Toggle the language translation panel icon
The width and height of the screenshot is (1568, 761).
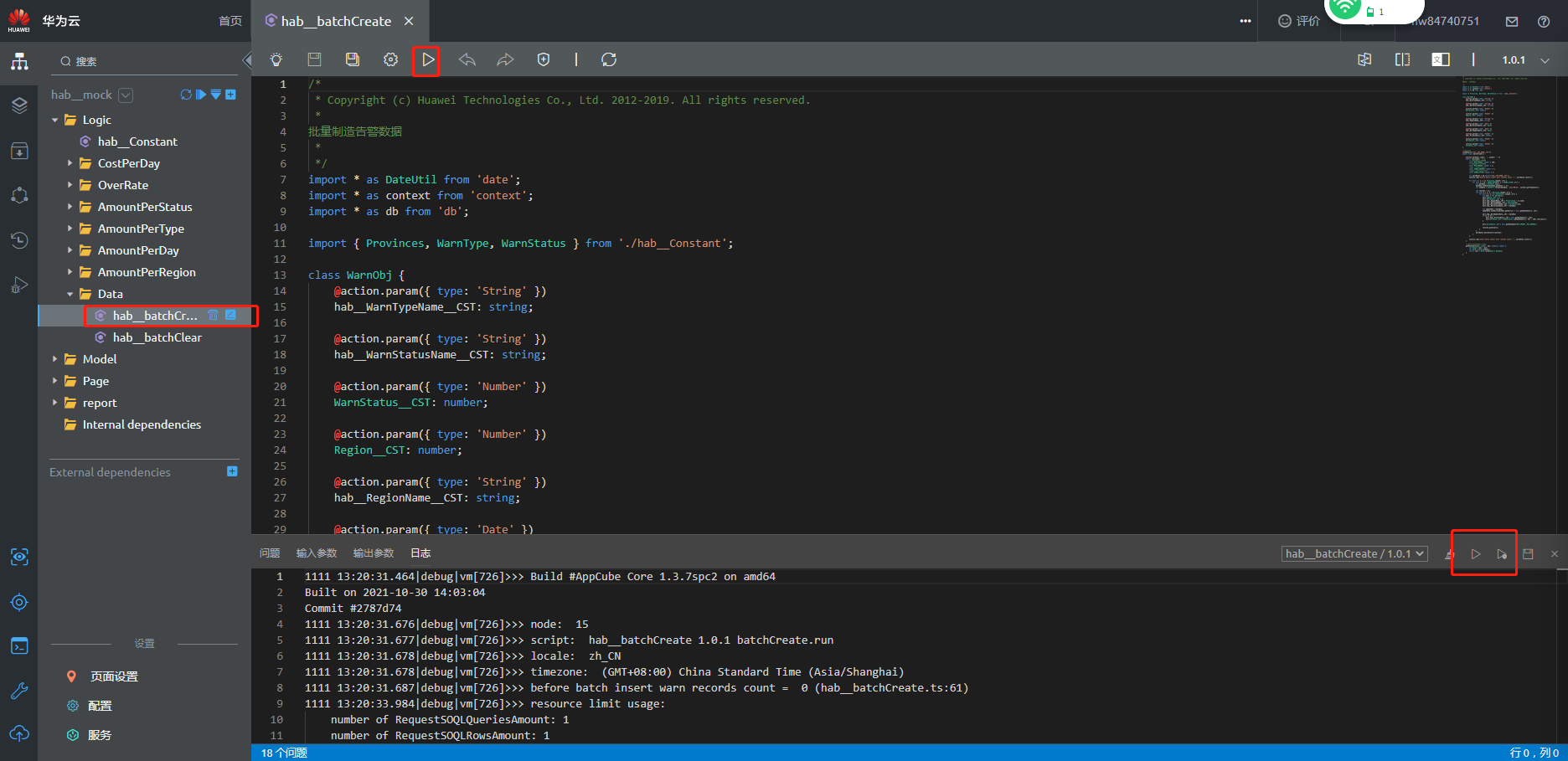tap(1441, 59)
